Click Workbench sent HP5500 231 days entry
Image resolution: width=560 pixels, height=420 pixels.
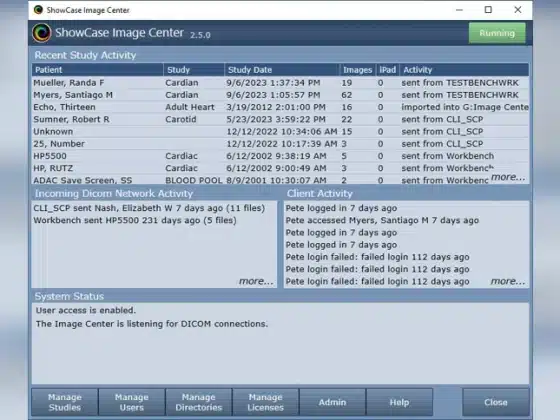[135, 220]
